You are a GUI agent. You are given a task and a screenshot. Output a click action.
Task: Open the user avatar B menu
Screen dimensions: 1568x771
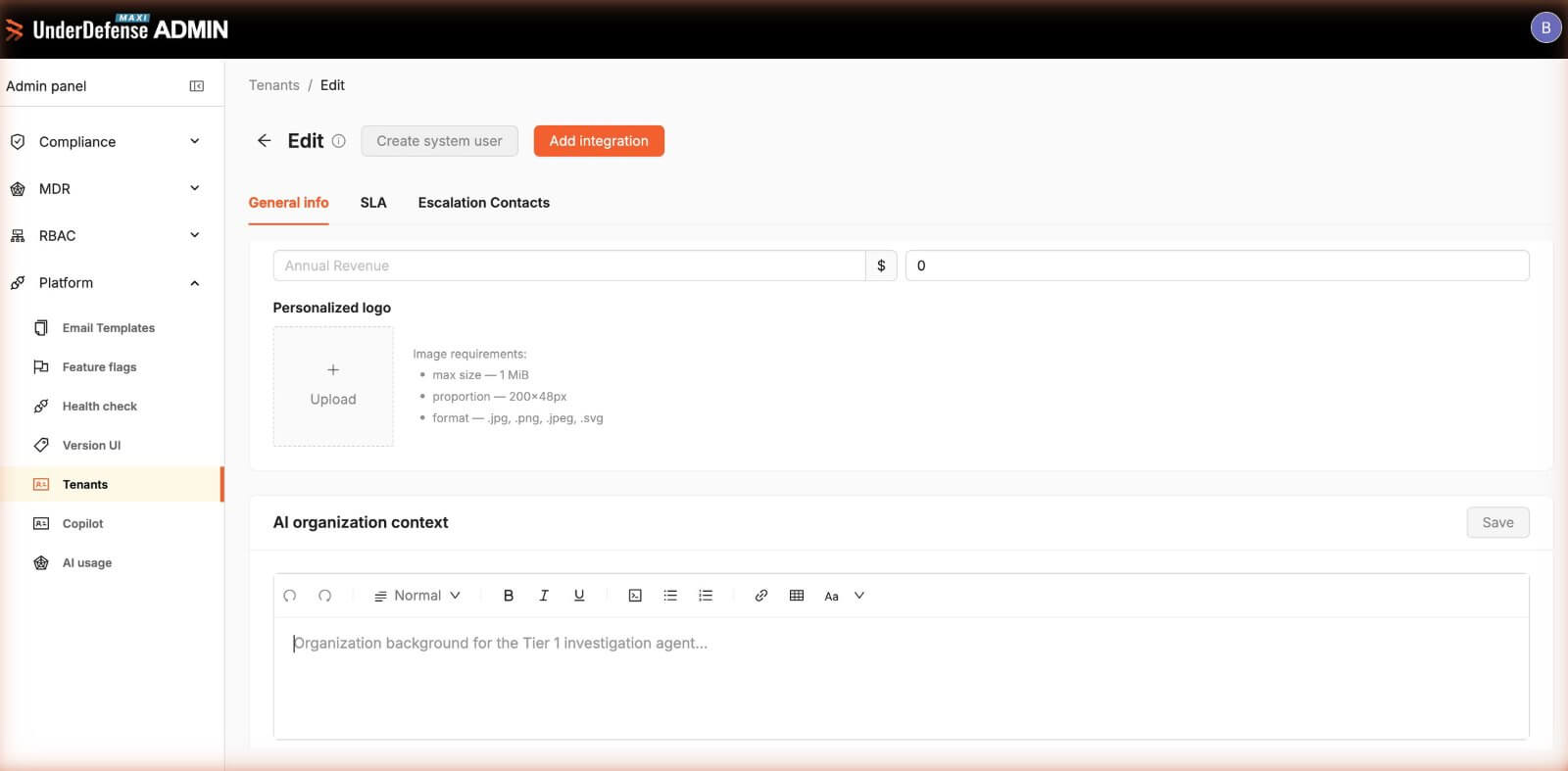click(x=1545, y=27)
